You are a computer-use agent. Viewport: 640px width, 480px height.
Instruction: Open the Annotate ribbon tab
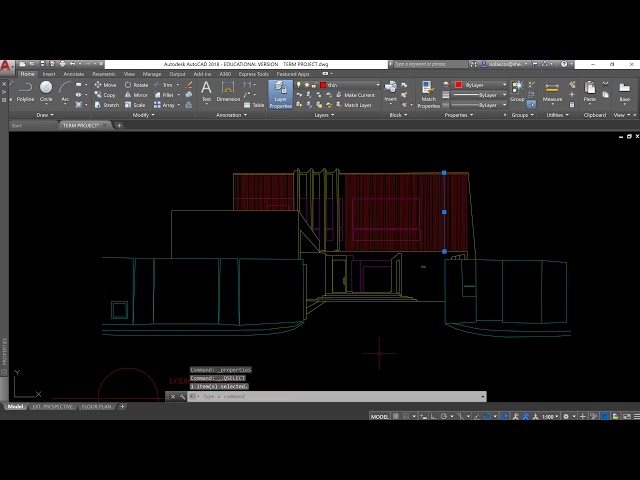pos(74,74)
